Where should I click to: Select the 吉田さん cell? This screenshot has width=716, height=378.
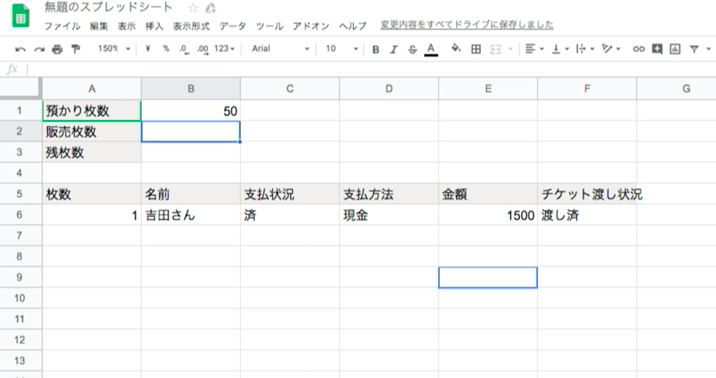point(191,215)
